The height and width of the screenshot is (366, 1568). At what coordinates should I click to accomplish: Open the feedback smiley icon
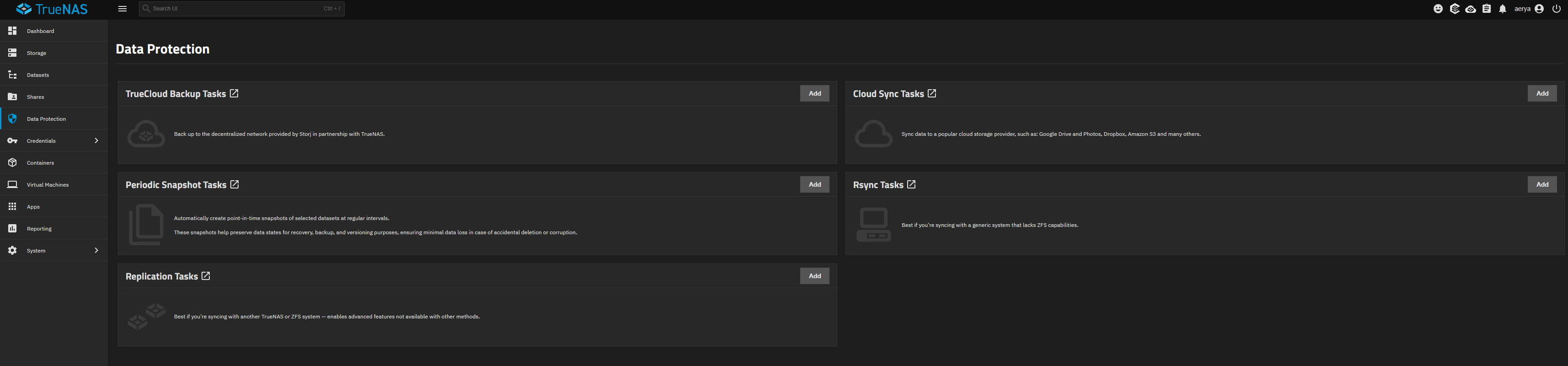pos(1438,9)
